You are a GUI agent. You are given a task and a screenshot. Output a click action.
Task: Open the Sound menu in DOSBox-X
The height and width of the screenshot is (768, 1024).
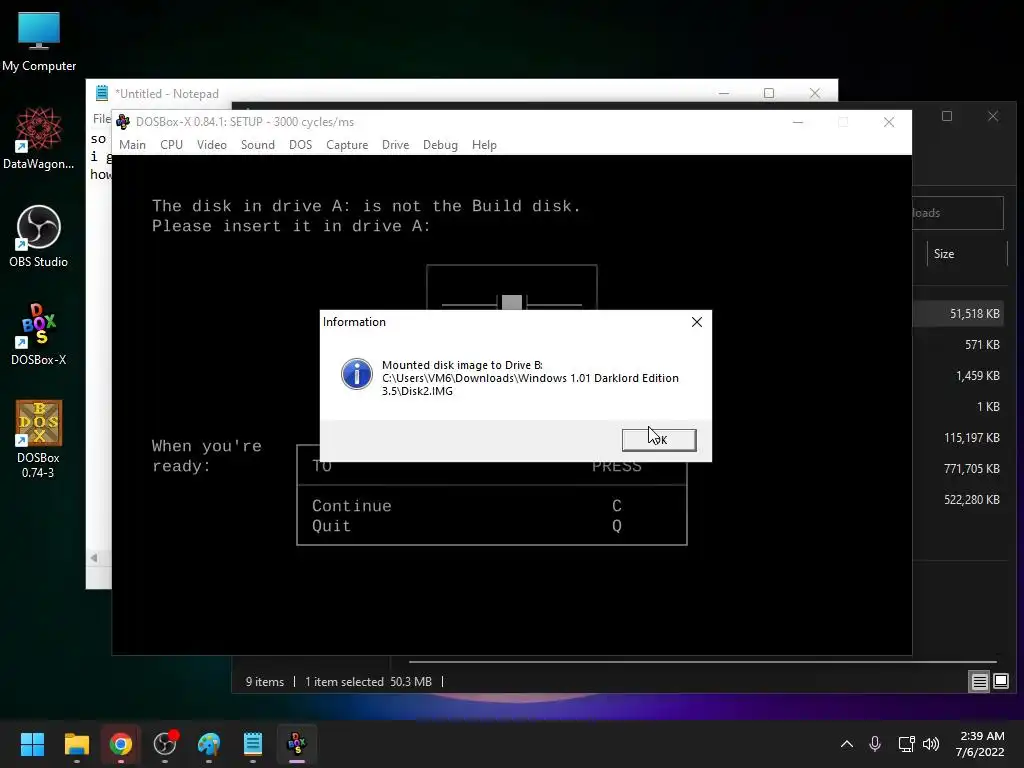coord(258,145)
